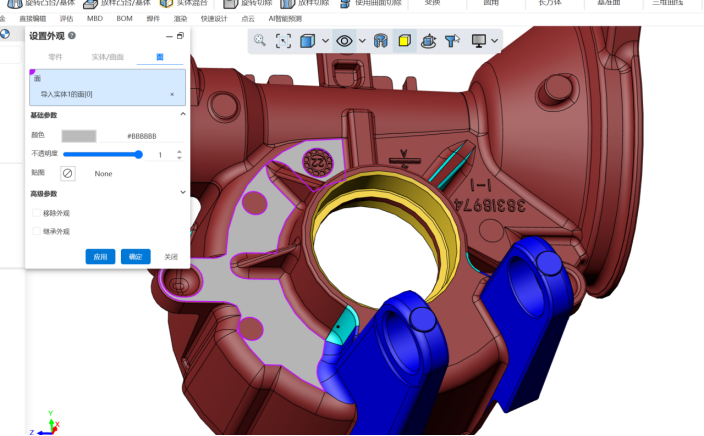Click the 关闭 close button in dialog
Viewport: 704px width, 436px height.
click(171, 256)
